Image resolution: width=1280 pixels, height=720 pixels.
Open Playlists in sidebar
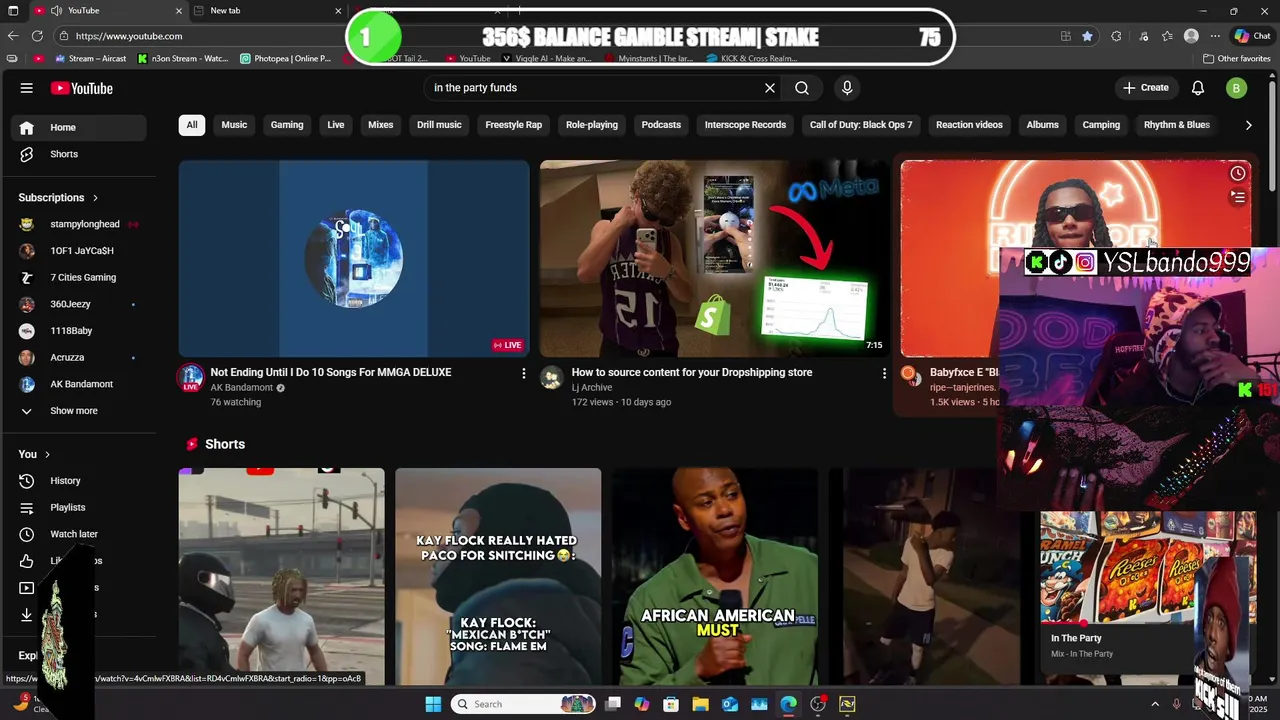point(80,507)
